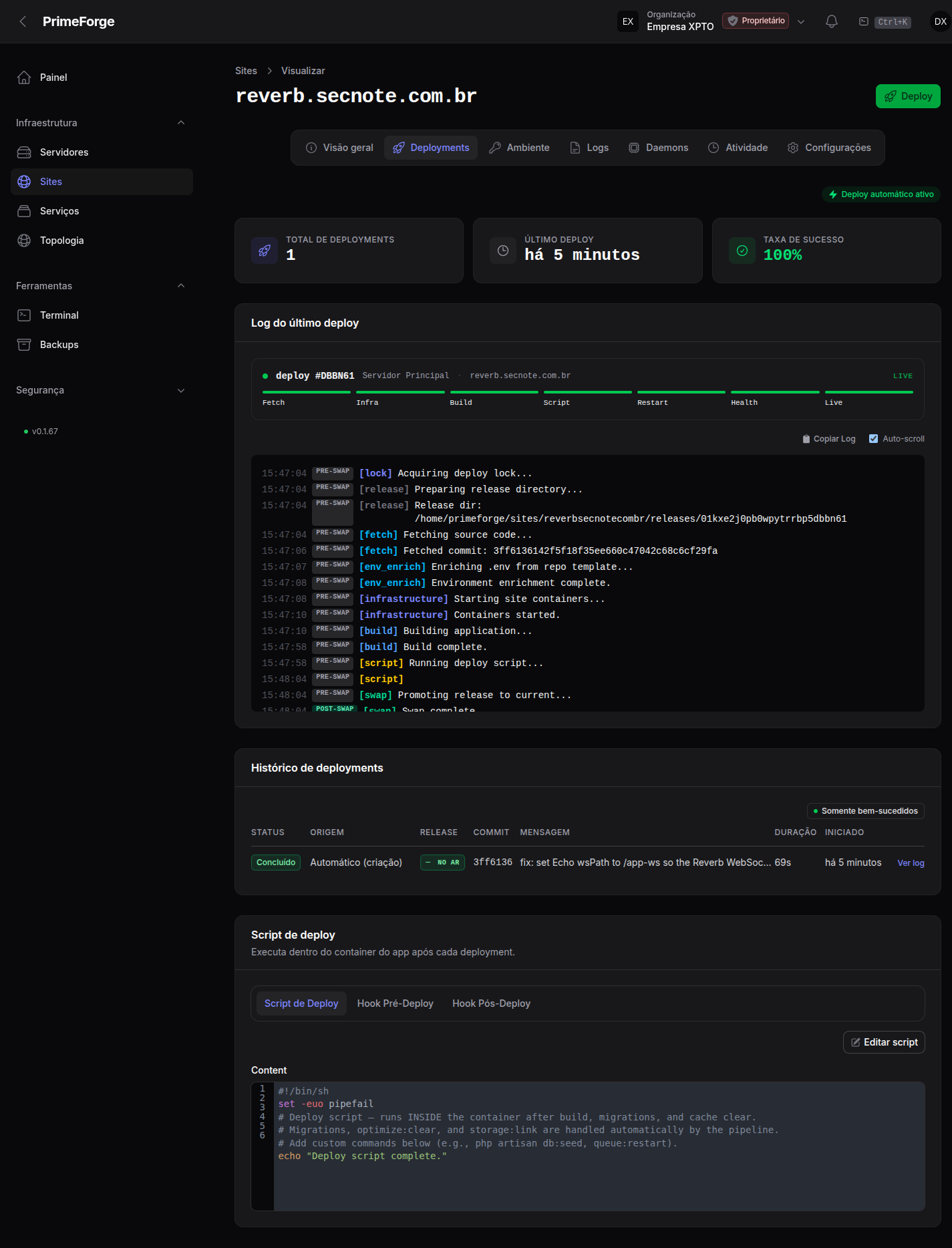Click the Health stage progress bar

[775, 392]
